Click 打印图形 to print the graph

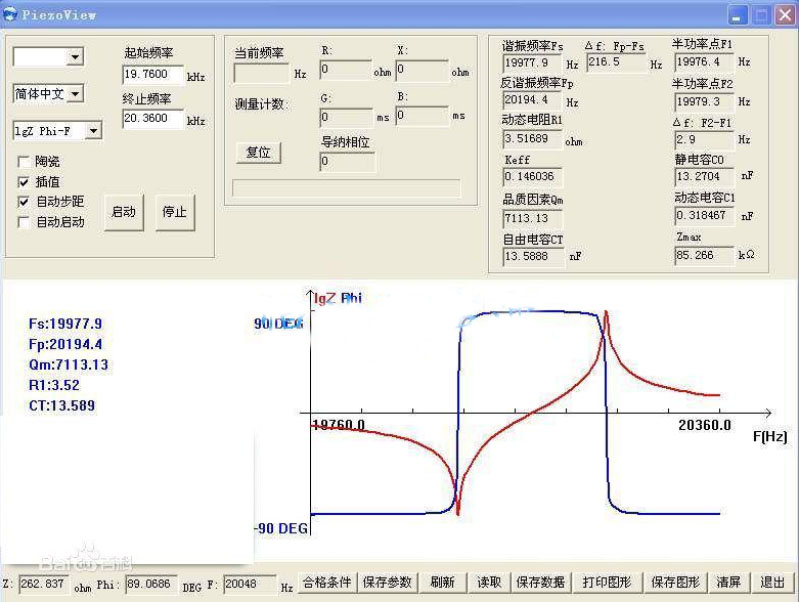(x=607, y=582)
